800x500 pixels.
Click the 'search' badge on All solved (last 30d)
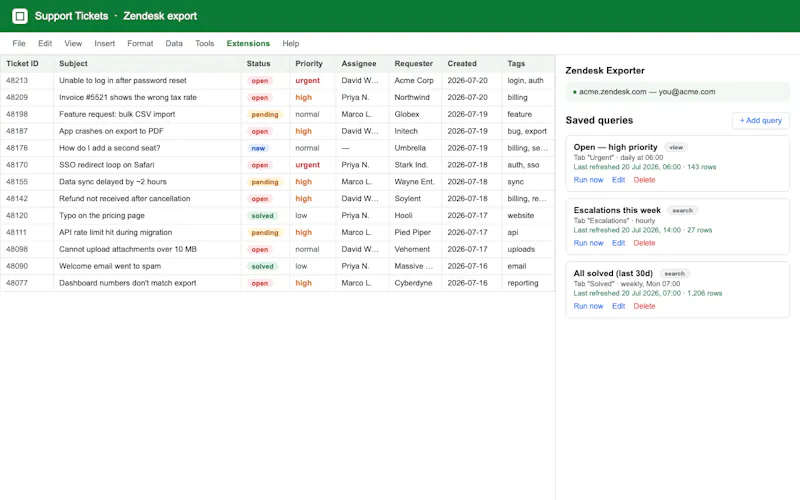[x=674, y=274]
